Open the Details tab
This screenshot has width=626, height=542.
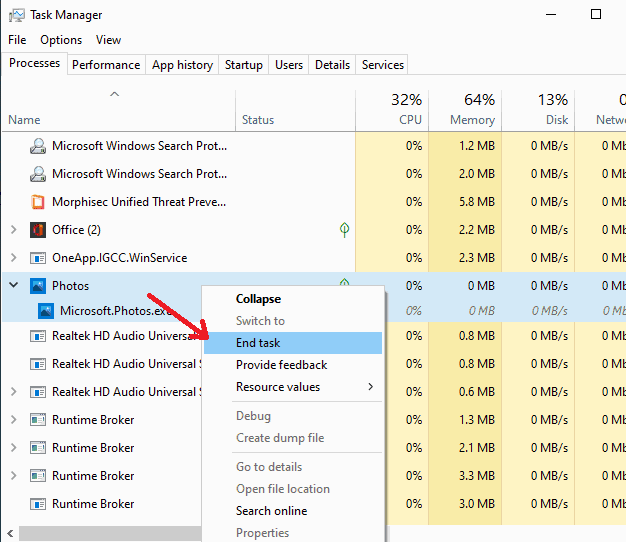tap(332, 65)
